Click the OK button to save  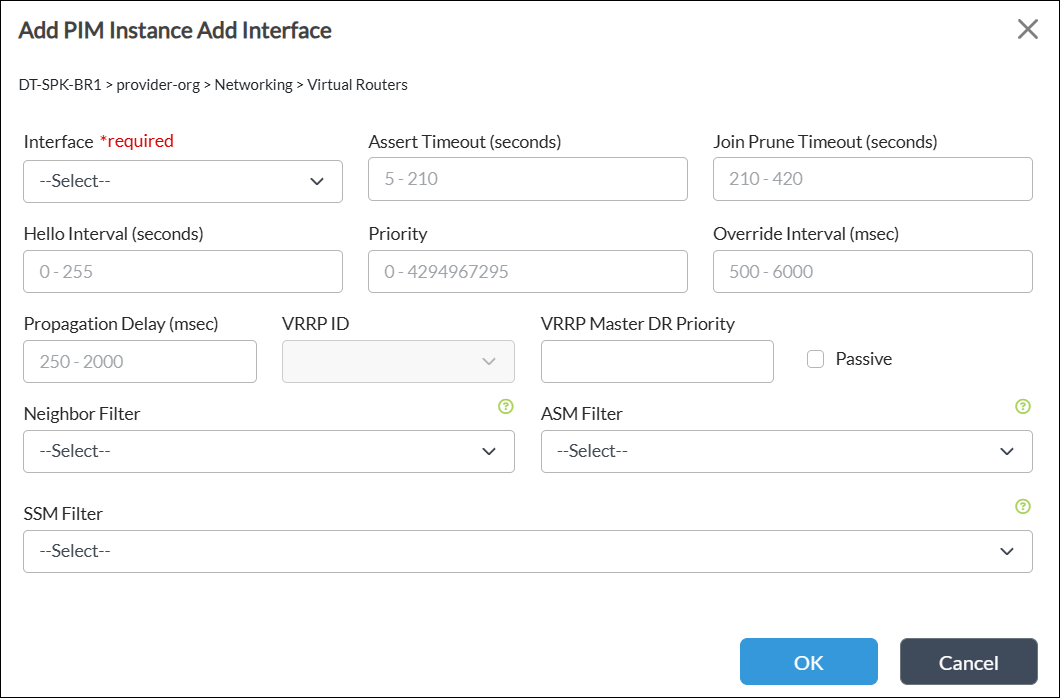(808, 661)
